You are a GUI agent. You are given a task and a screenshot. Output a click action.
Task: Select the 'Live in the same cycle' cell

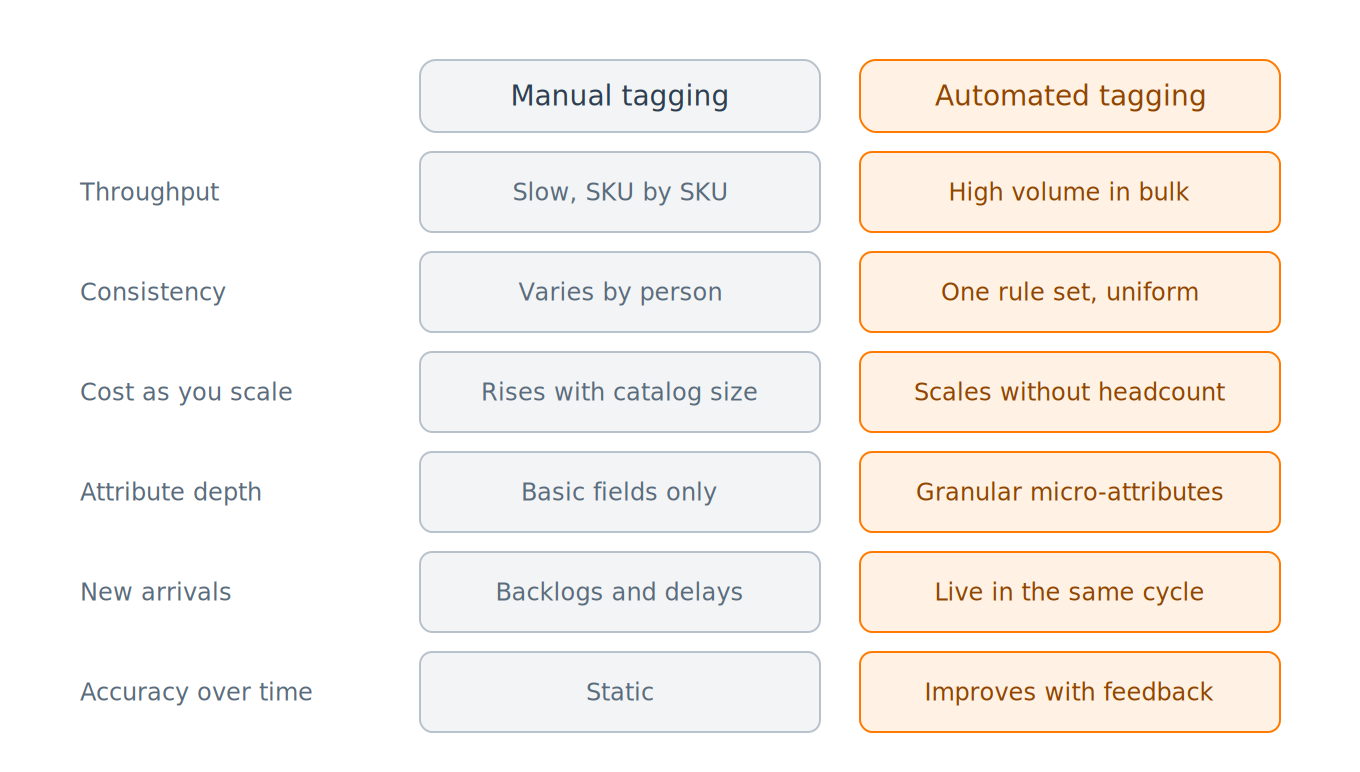pyautogui.click(x=1070, y=592)
